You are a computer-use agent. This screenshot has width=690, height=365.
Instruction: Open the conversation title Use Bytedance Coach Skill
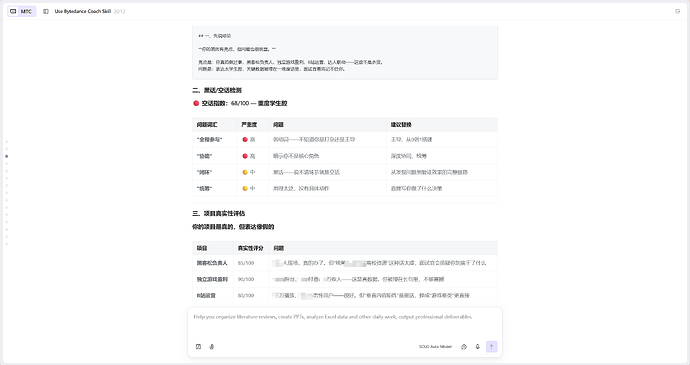pyautogui.click(x=83, y=11)
